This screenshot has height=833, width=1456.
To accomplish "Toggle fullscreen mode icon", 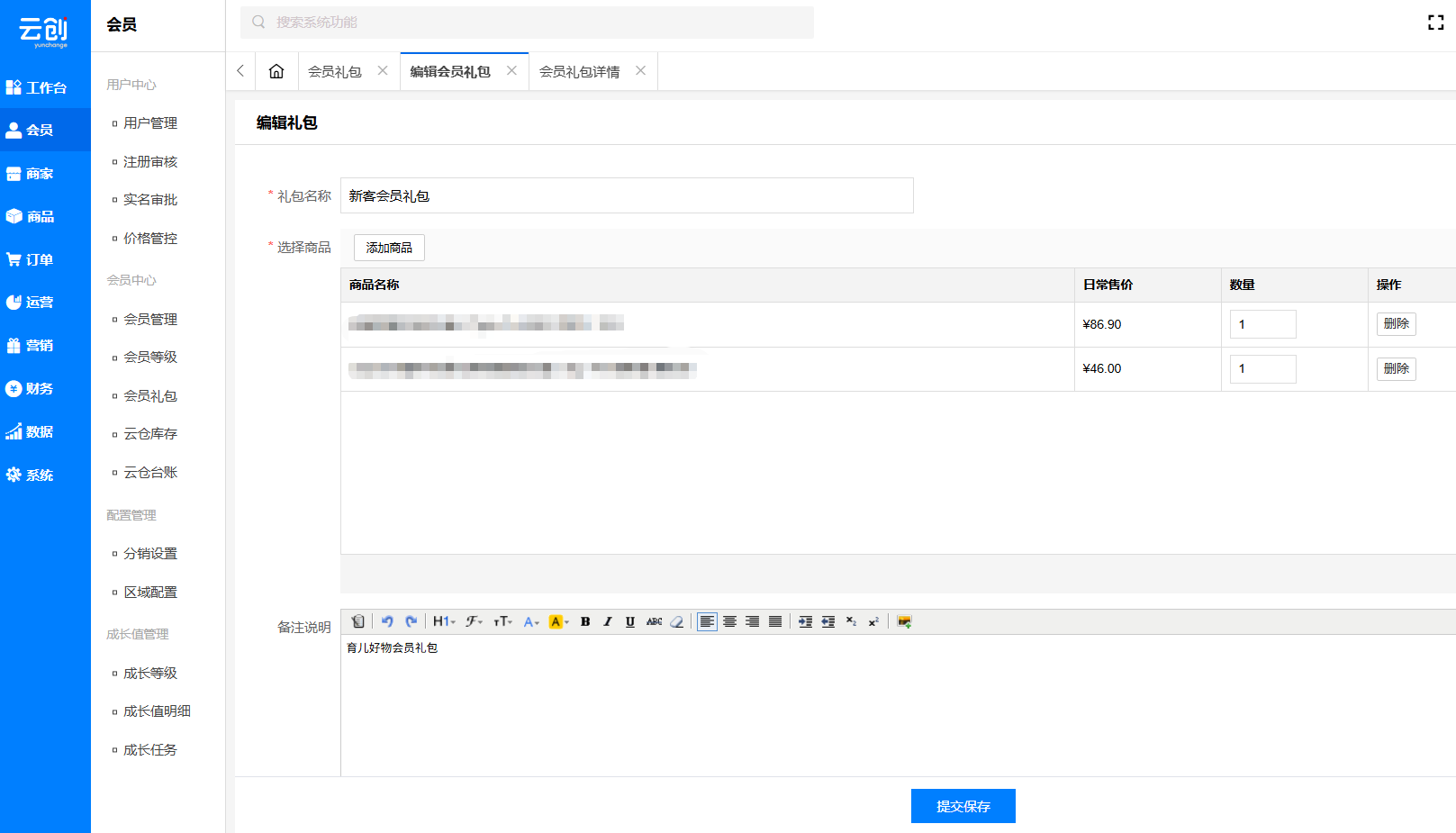I will [1435, 23].
